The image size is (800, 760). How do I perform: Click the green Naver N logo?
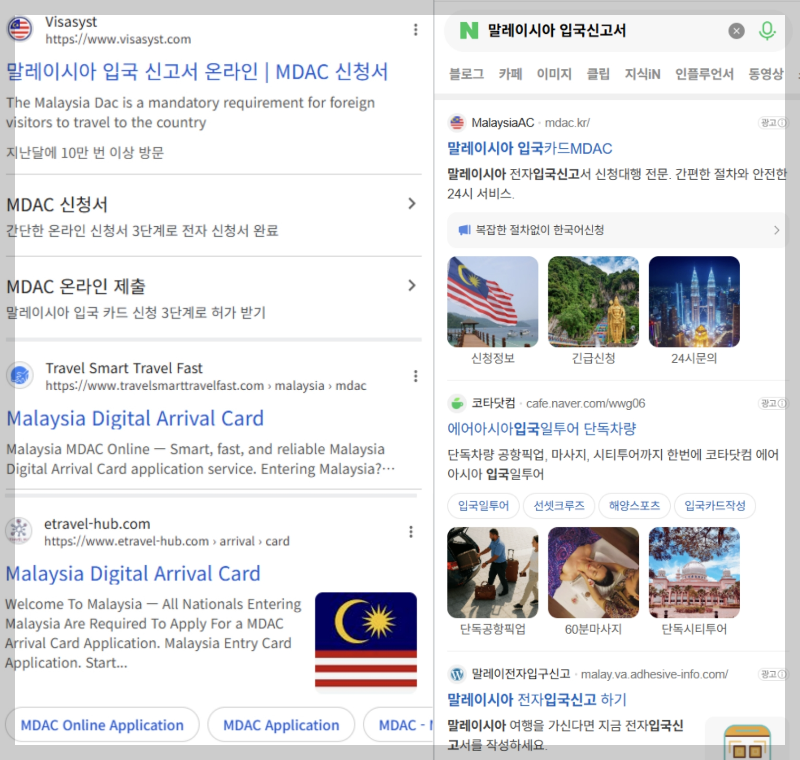coord(469,31)
